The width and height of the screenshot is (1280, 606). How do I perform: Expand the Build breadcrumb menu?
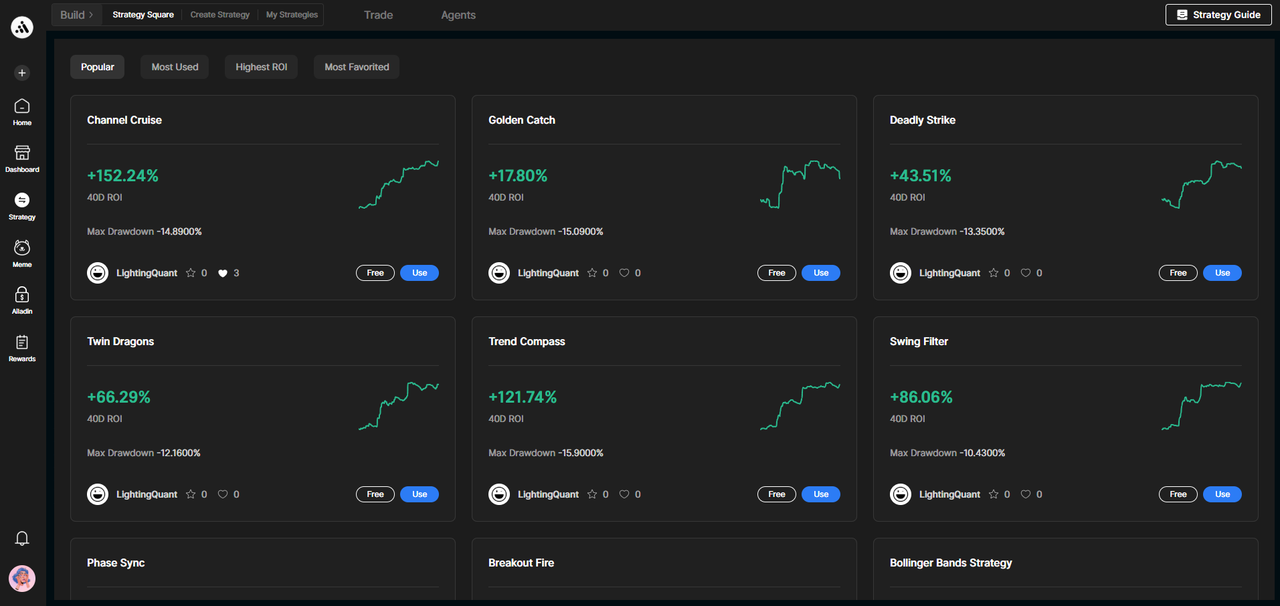point(77,15)
